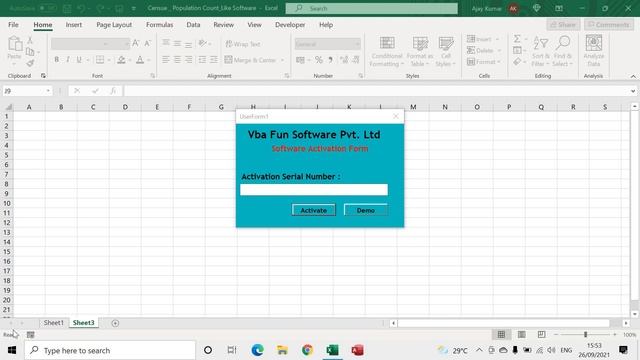The image size is (640, 360).
Task: Toggle Underline formatting
Action: tap(79, 60)
